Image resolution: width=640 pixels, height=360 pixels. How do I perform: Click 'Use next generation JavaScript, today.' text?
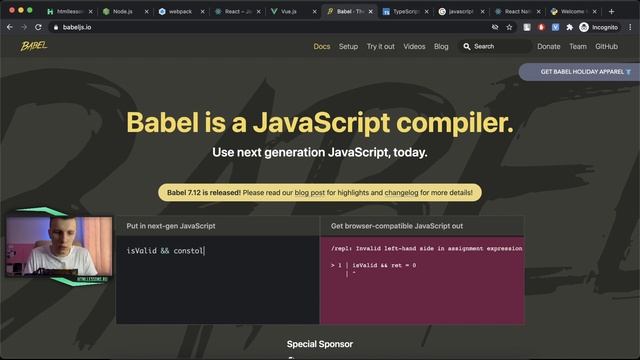tap(320, 152)
